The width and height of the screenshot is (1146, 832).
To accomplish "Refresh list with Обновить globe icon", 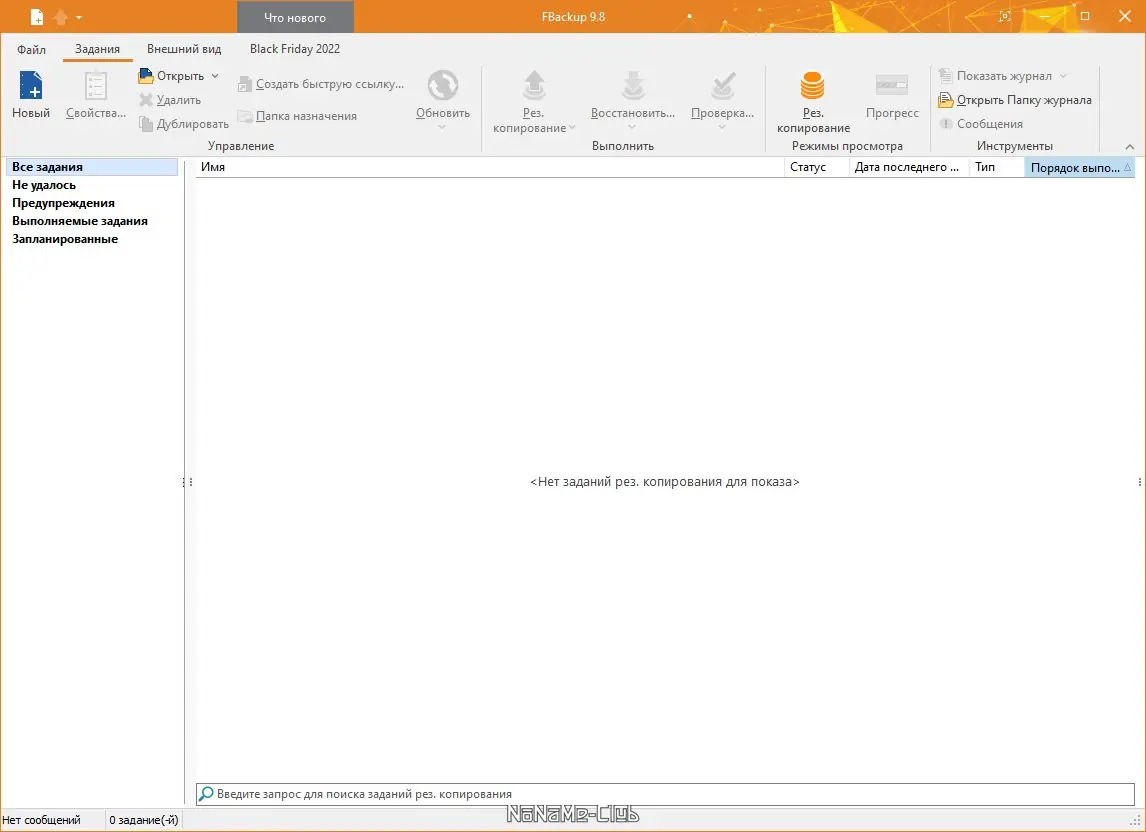I will pyautogui.click(x=443, y=86).
